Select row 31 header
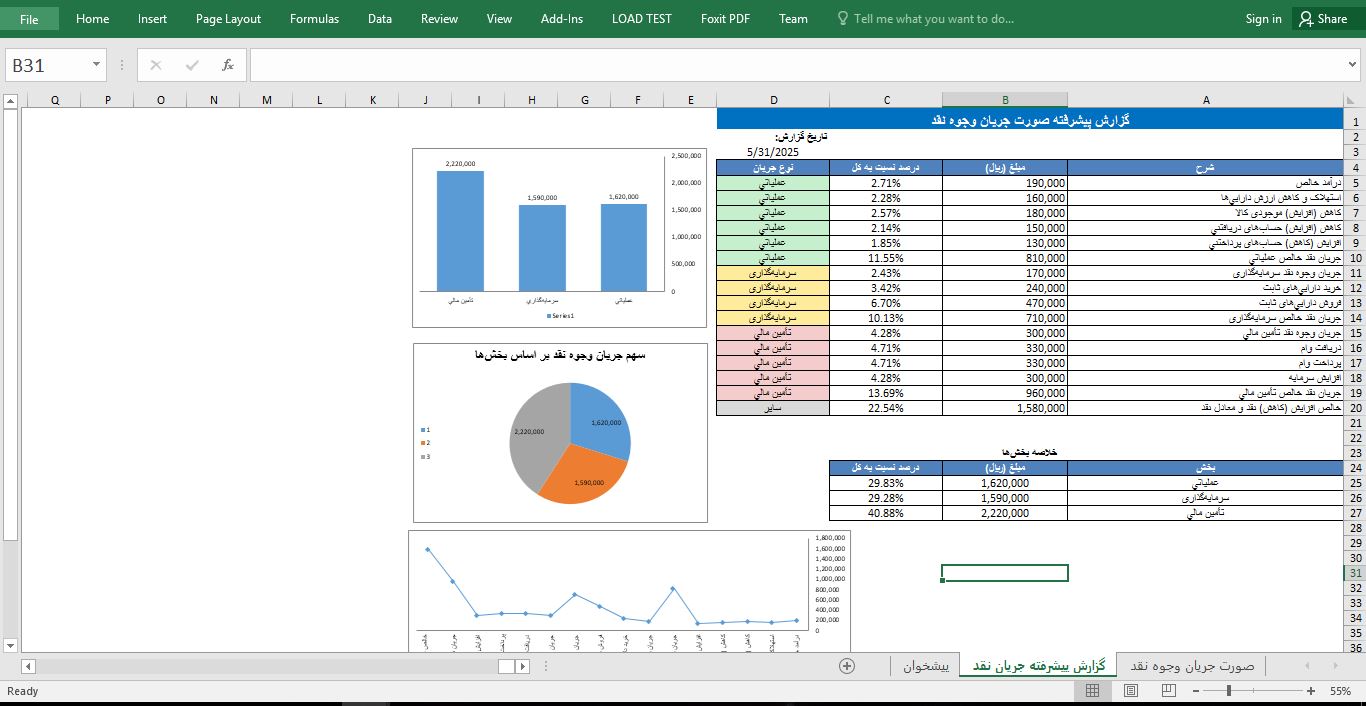Image resolution: width=1366 pixels, height=706 pixels. click(1355, 573)
